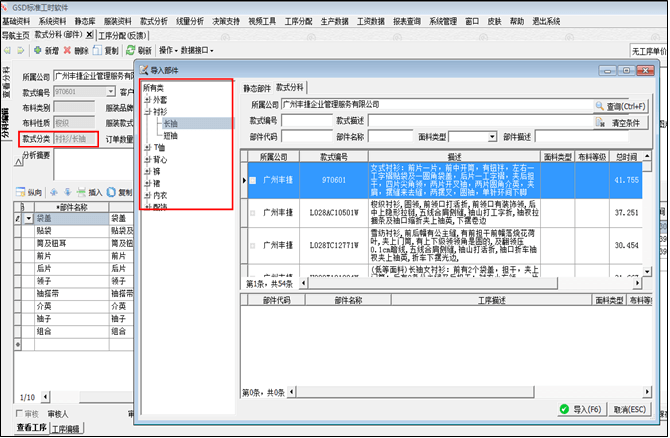Image resolution: width=670 pixels, height=438 pixels.
Task: Switch to the 查看工序 bottom tab
Action: tap(32, 428)
